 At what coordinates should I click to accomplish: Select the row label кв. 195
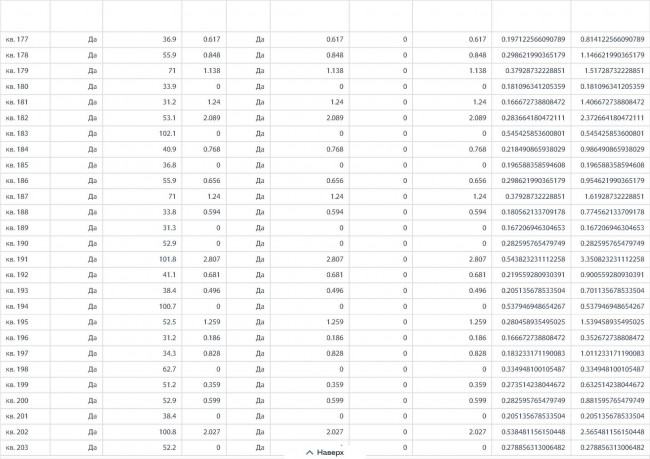(x=17, y=322)
